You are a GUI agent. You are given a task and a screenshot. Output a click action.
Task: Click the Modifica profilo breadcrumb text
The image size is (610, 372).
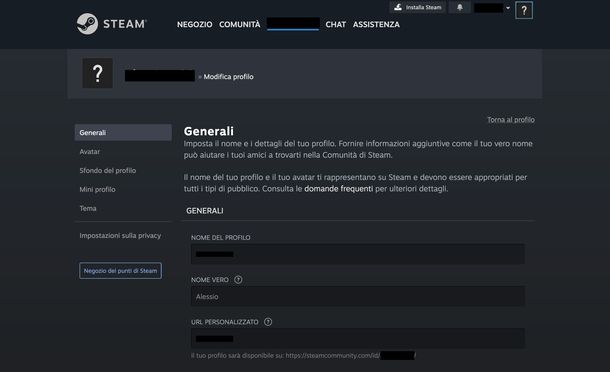228,77
